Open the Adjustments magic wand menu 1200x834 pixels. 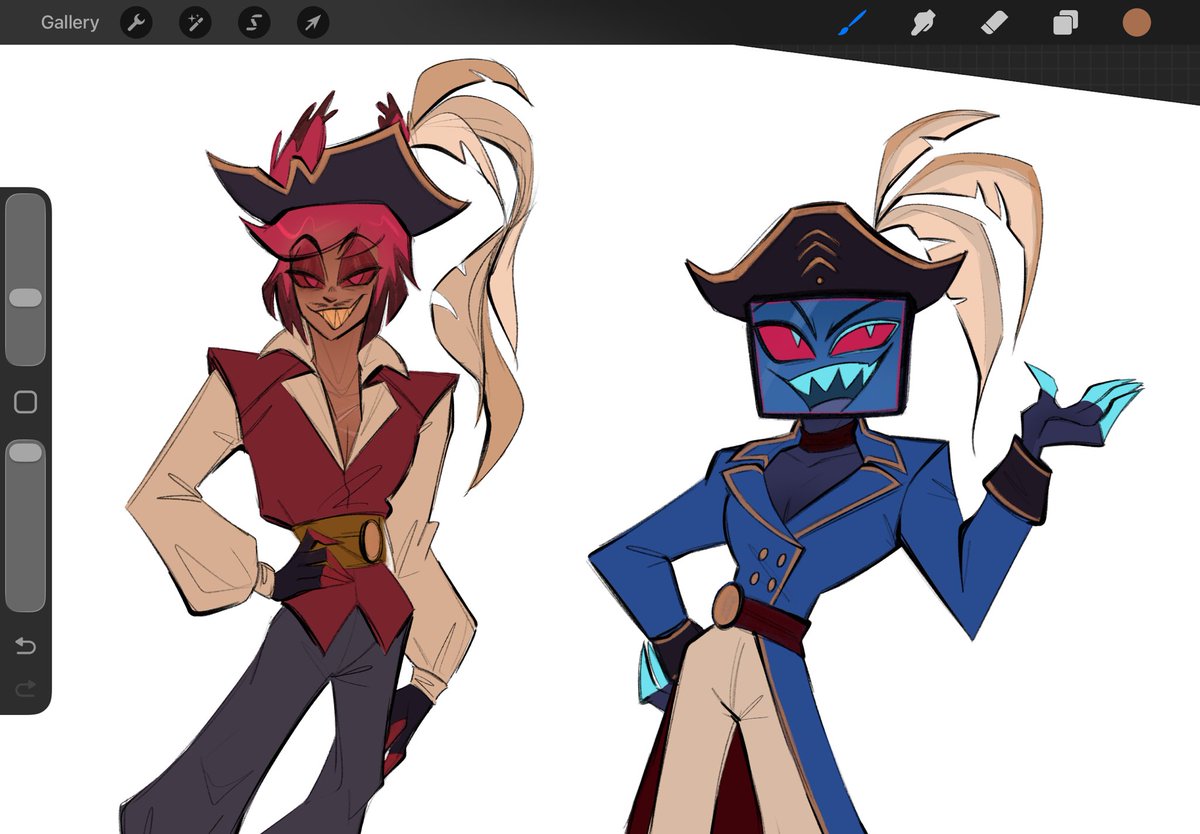(x=195, y=22)
